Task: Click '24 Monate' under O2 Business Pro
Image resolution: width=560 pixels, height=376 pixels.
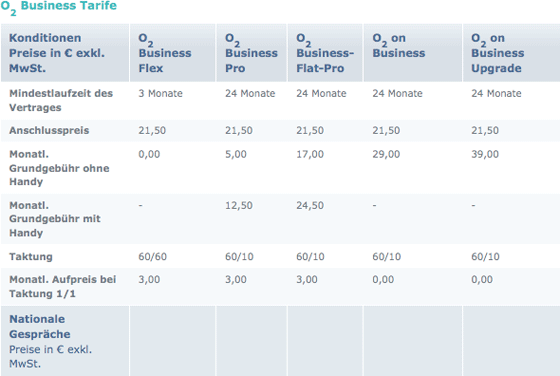Action: [x=250, y=93]
